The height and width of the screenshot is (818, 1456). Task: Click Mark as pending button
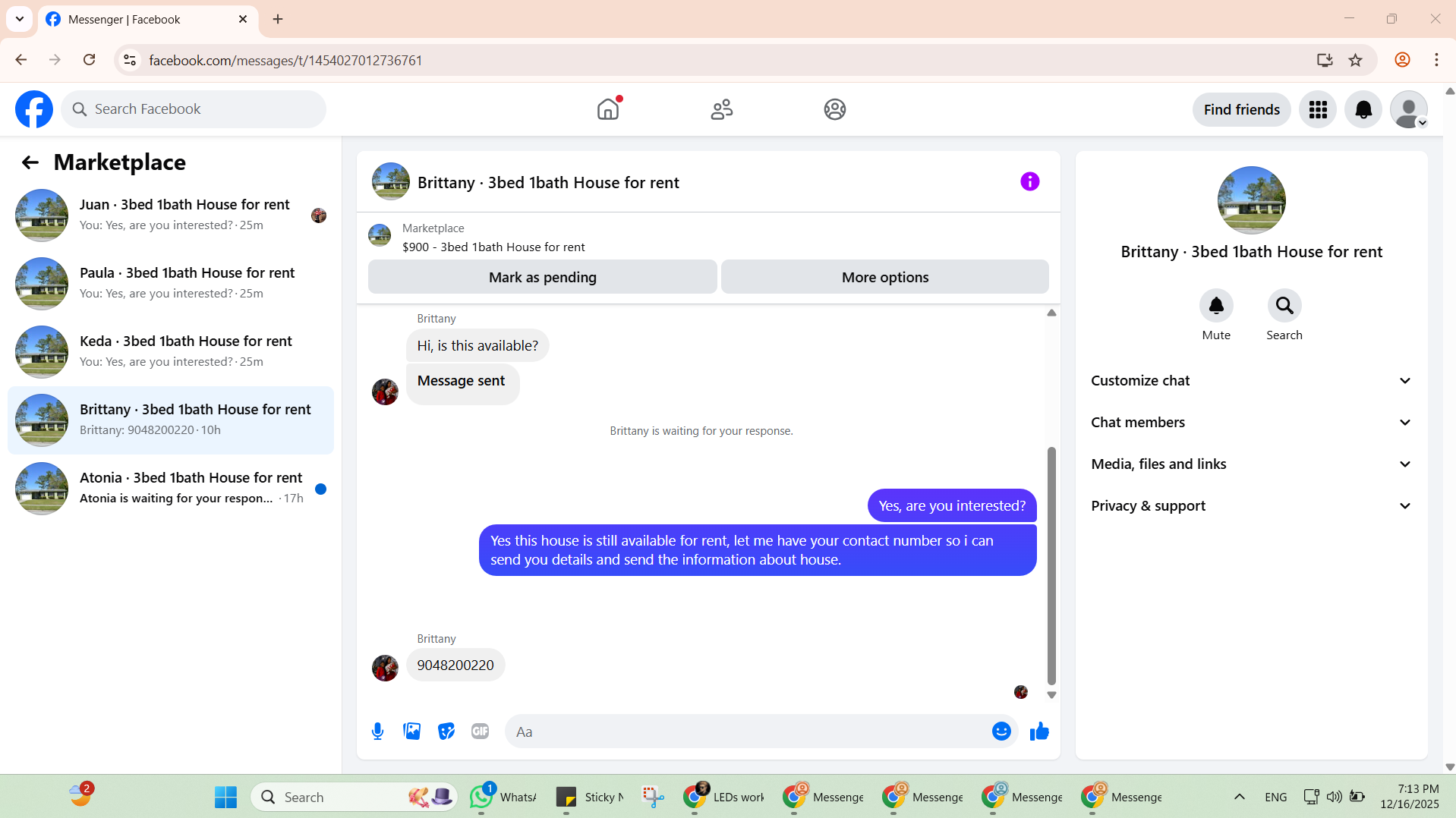click(x=542, y=277)
